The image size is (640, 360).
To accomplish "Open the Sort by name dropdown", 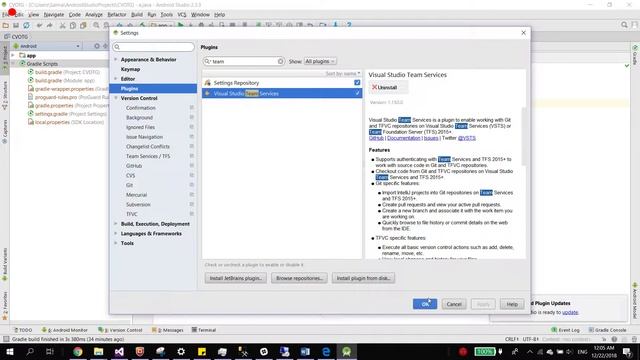I will [343, 73].
